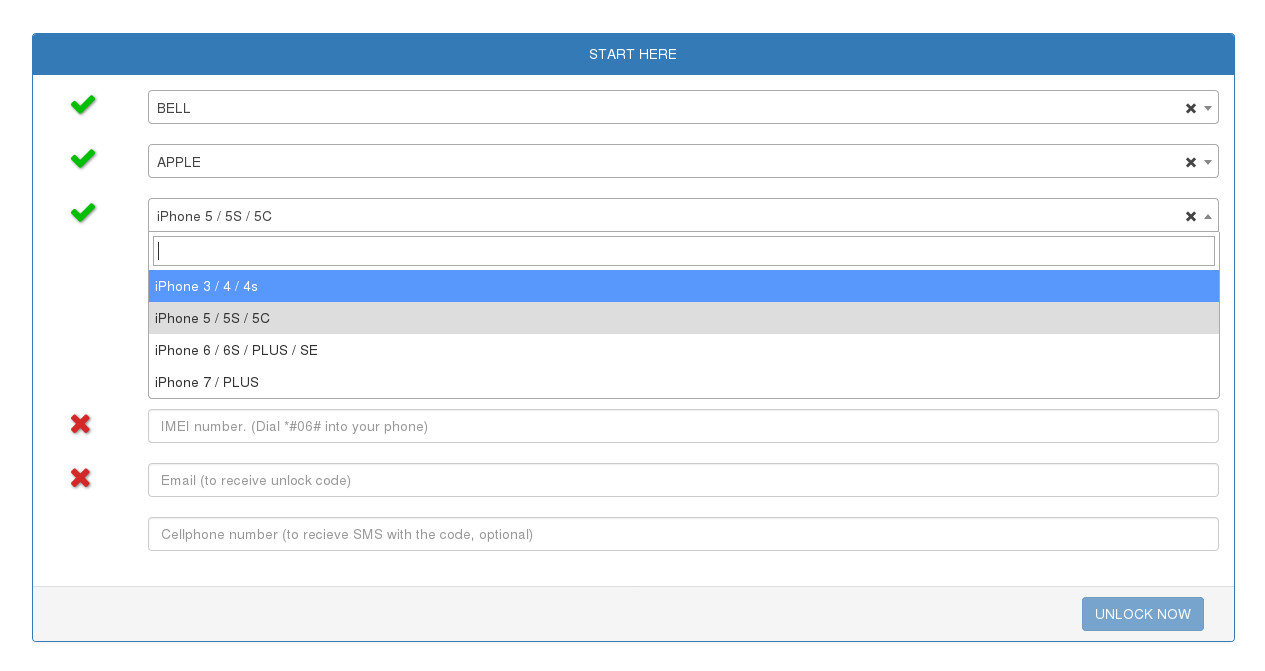1265x671 pixels.
Task: Click the IMEI number input field
Action: (683, 426)
